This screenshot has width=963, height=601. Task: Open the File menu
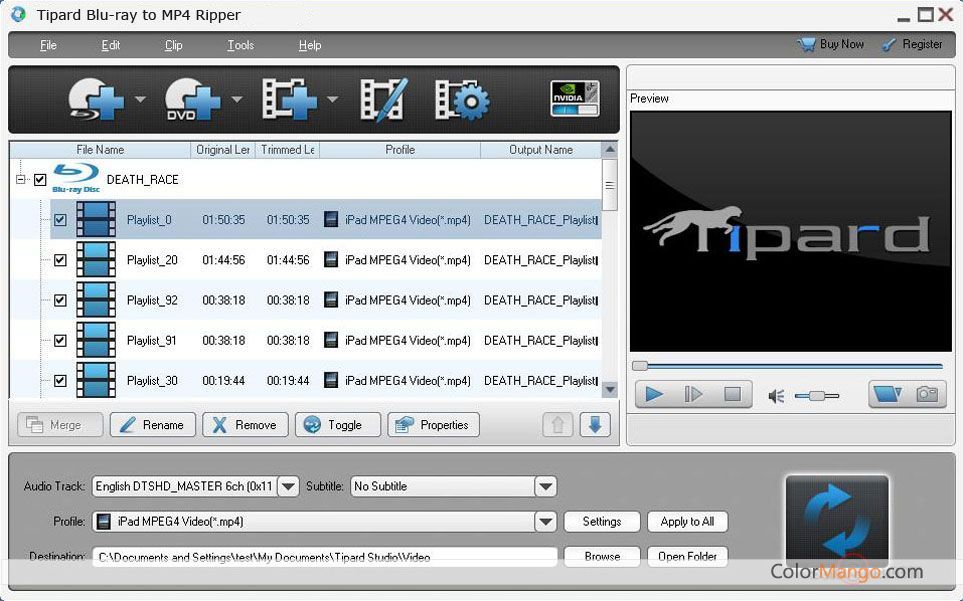pos(48,45)
